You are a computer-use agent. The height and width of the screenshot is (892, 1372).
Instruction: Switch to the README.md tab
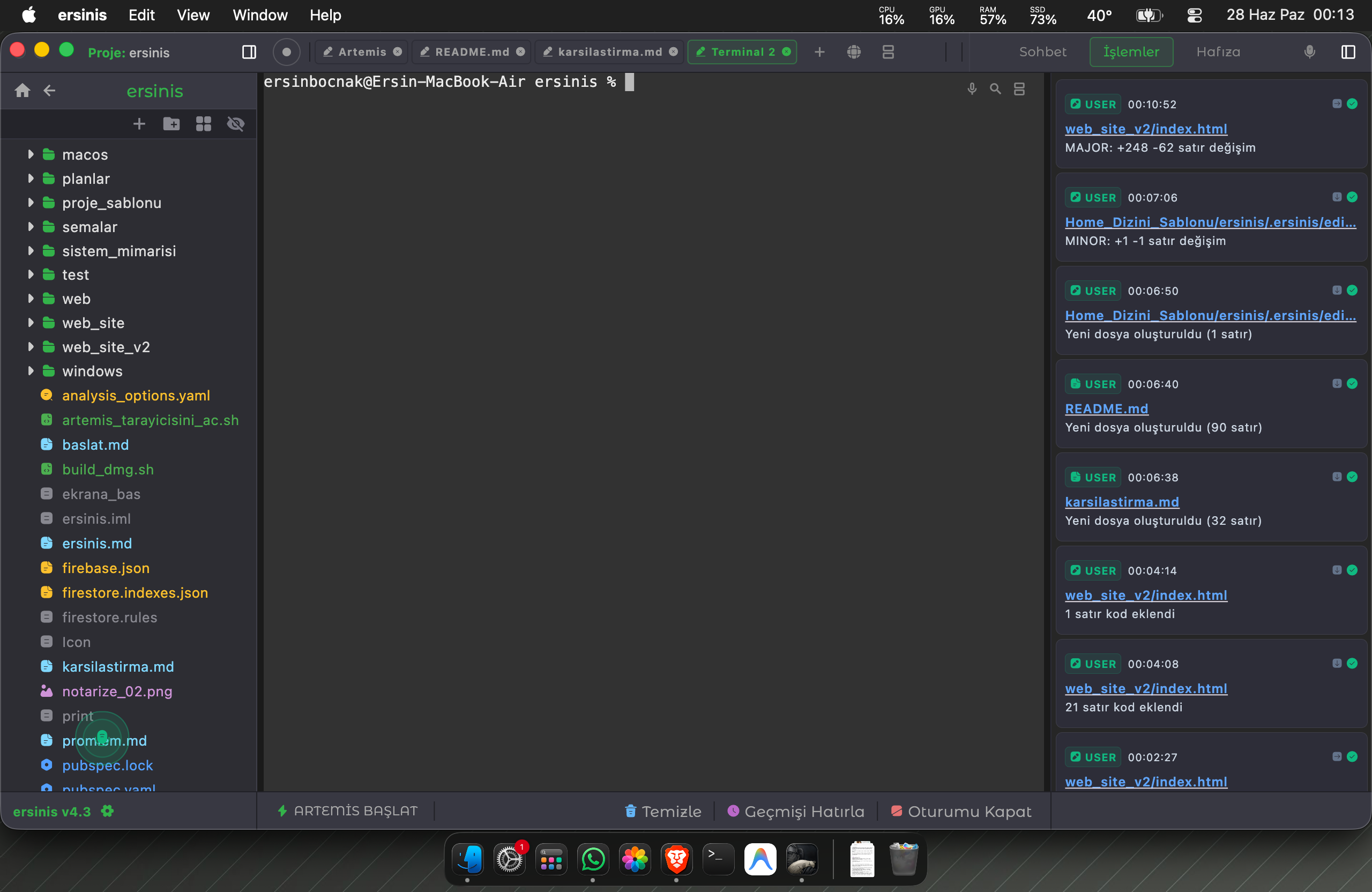pos(472,52)
